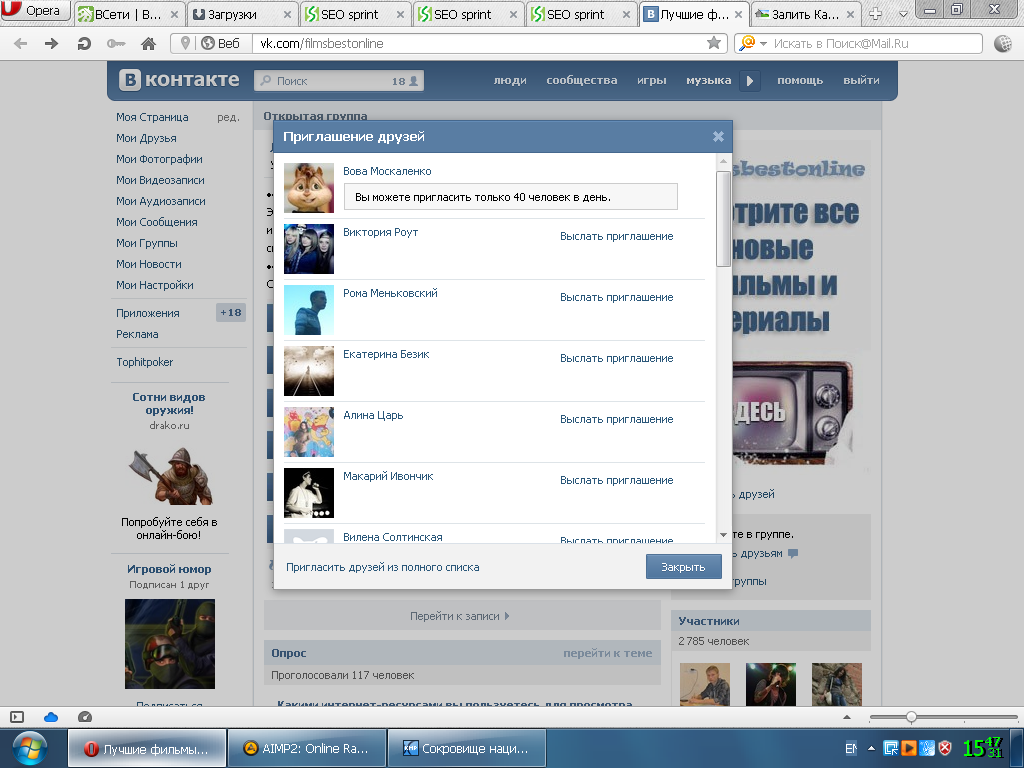1024x768 pixels.
Task: Go forward with the browser forward arrow
Action: [x=52, y=44]
